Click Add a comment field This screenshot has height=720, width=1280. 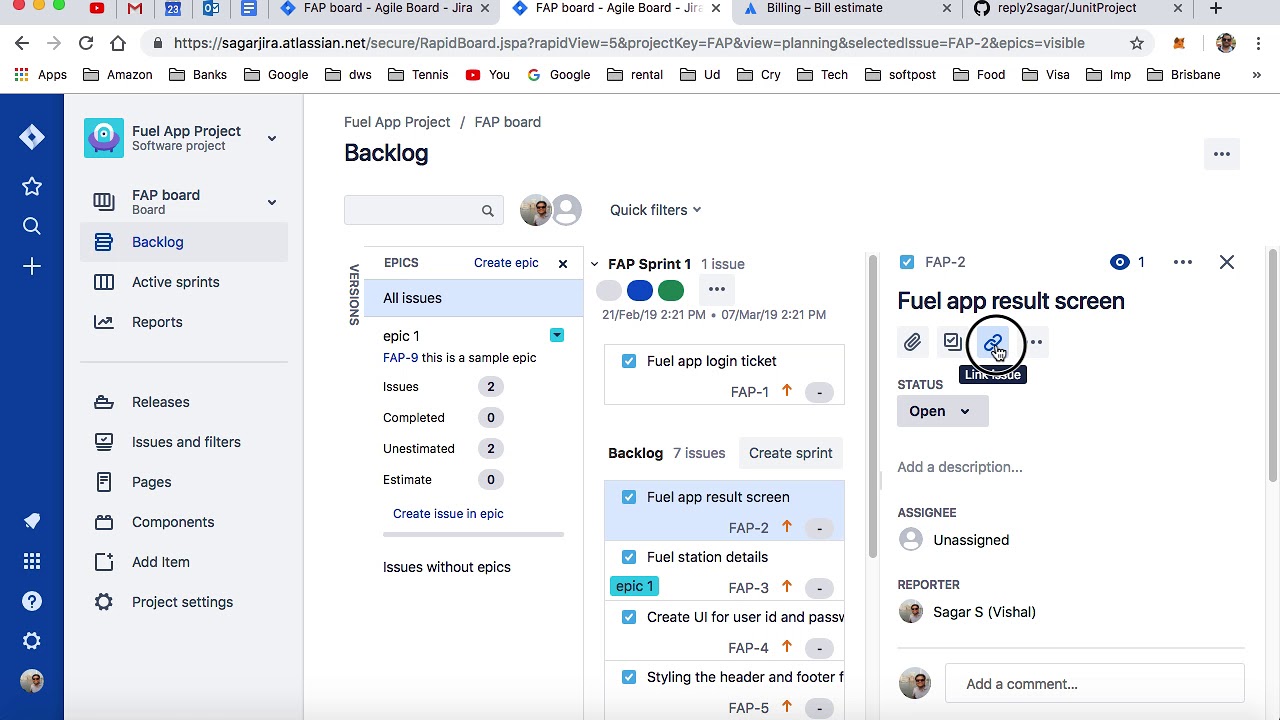[x=1095, y=684]
